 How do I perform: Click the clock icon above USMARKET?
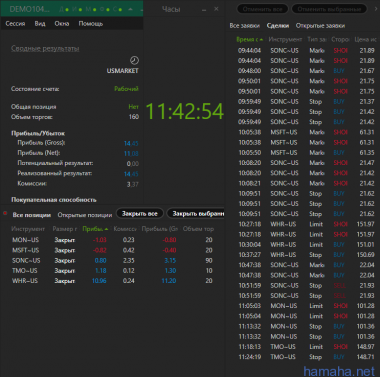pos(134,60)
